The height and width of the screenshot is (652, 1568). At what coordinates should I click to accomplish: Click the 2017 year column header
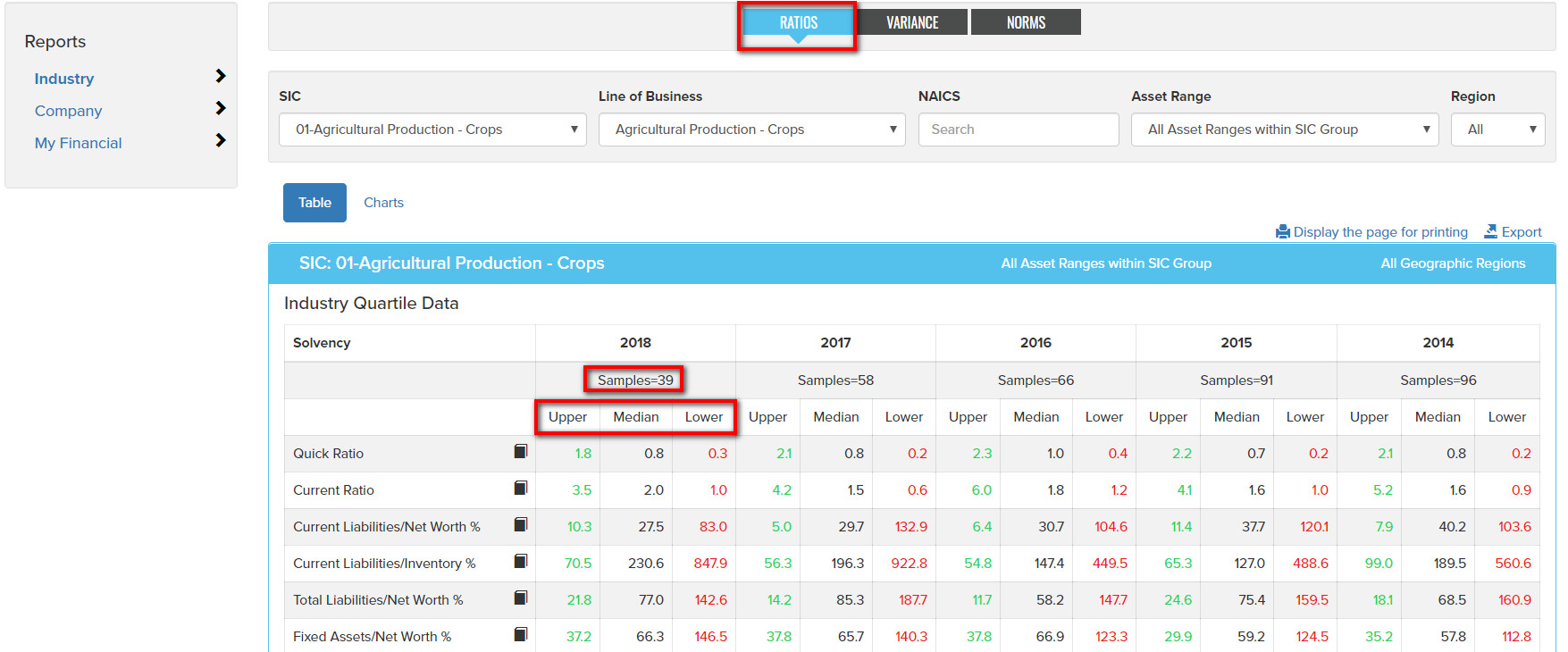click(835, 343)
